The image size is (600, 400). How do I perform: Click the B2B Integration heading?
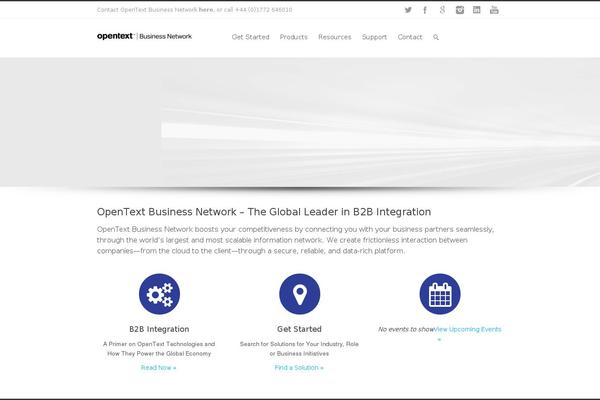click(x=159, y=329)
